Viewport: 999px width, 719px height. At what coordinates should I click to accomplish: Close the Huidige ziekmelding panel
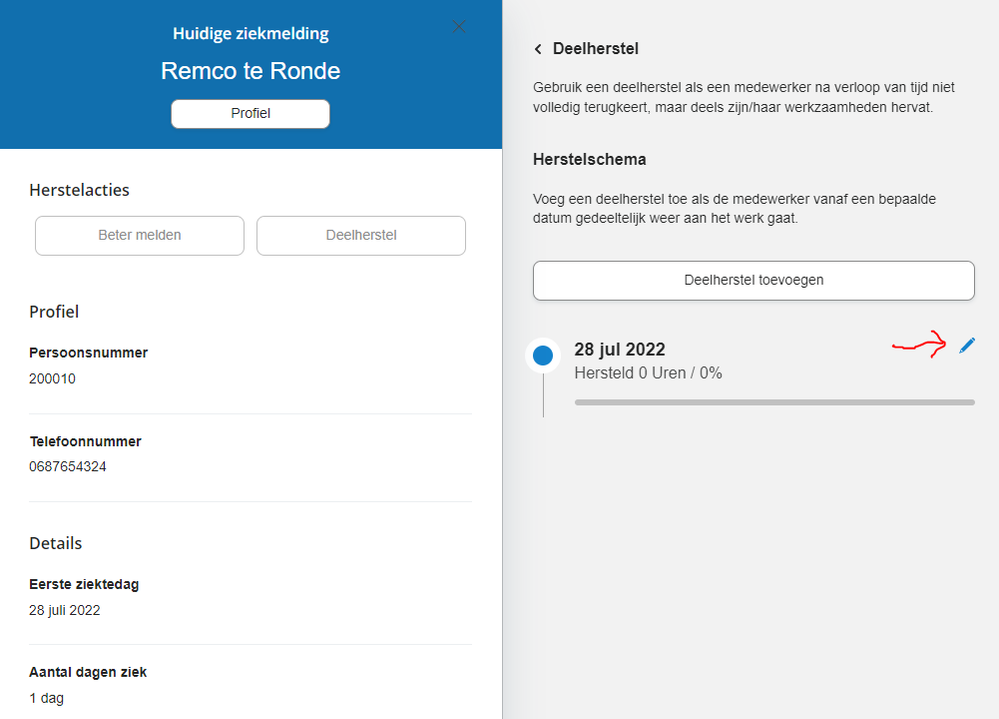click(458, 26)
